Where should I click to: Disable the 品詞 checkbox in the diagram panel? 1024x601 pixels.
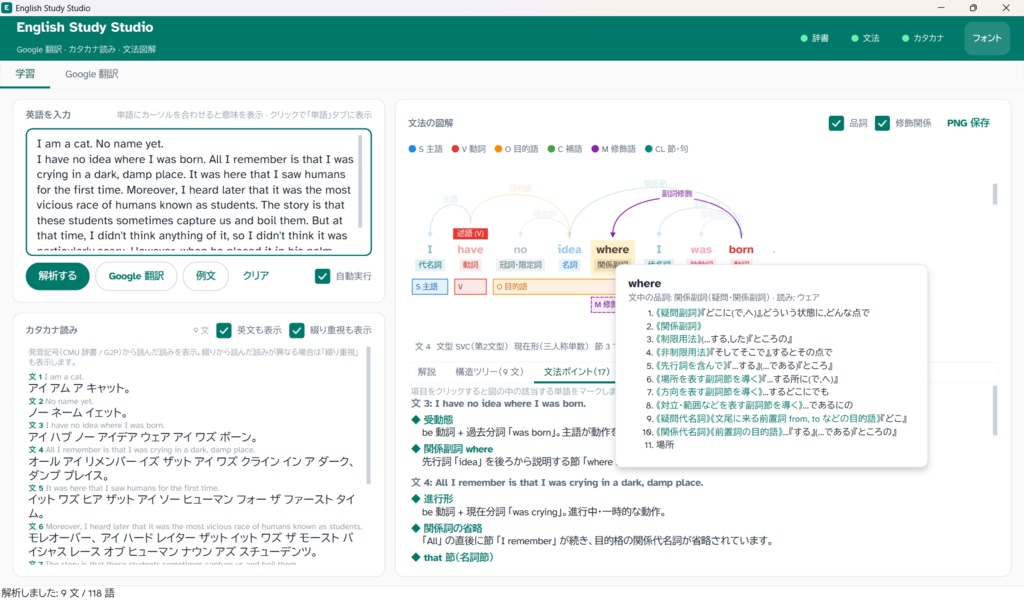pyautogui.click(x=836, y=123)
